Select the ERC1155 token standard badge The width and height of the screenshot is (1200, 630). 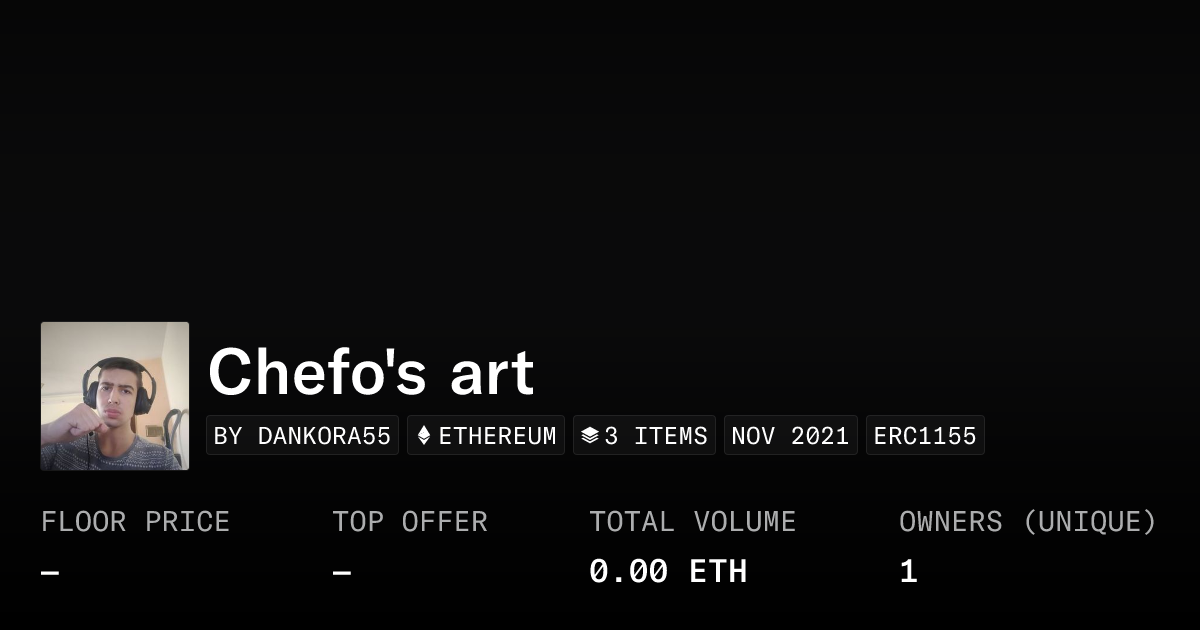coord(925,436)
